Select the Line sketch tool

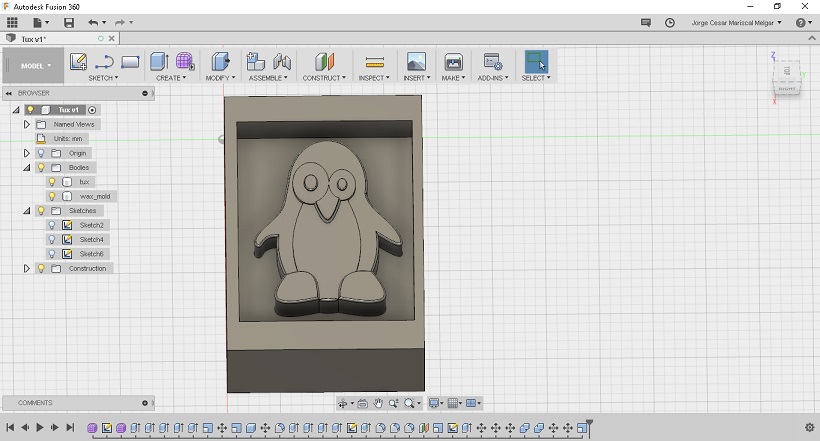104,62
